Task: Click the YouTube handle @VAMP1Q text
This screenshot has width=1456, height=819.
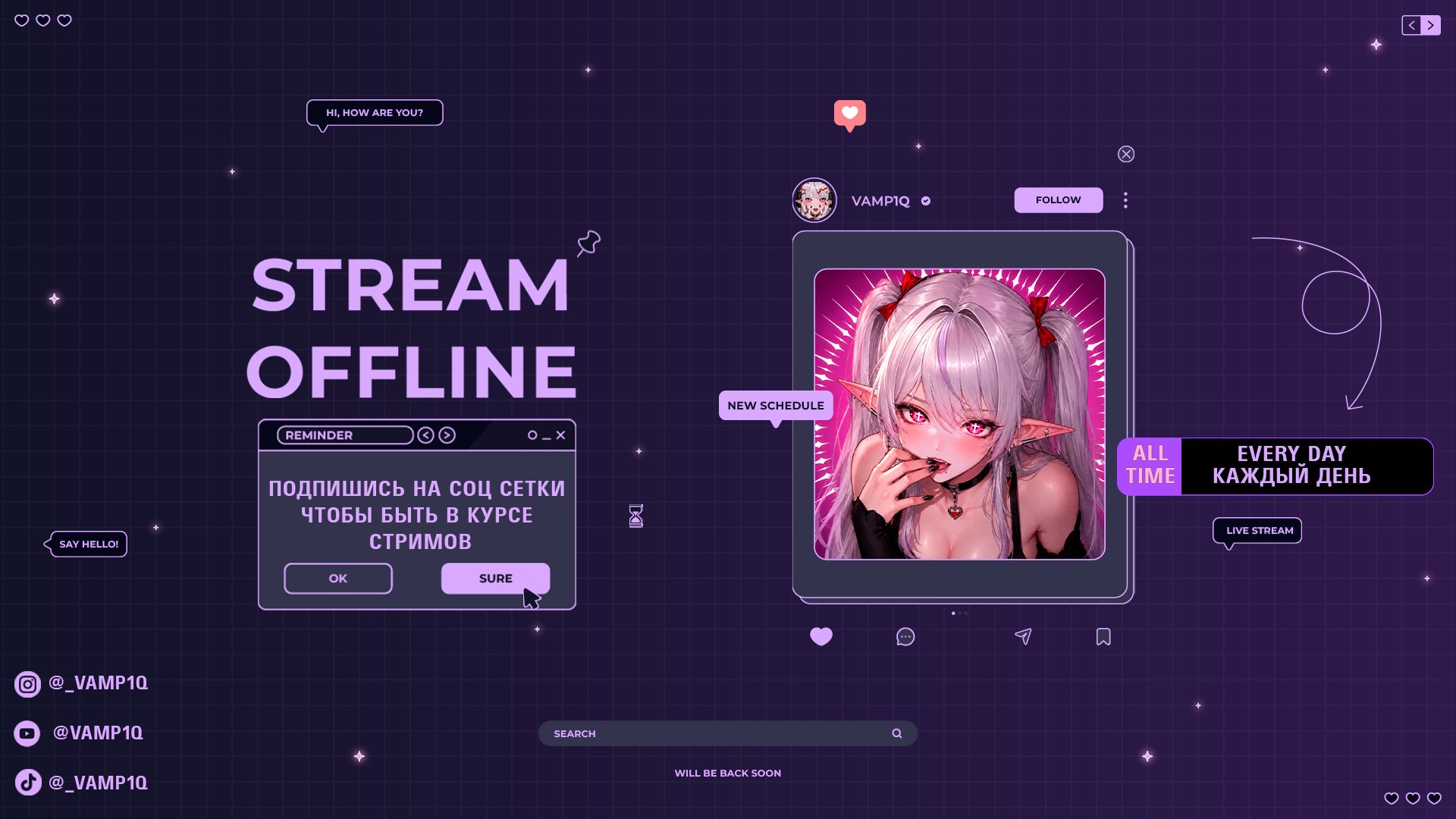Action: pyautogui.click(x=98, y=733)
